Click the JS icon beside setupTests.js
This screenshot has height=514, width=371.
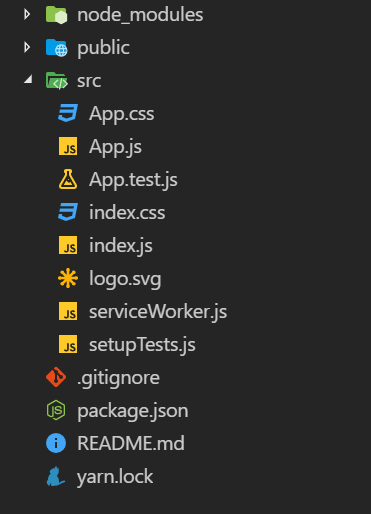[68, 344]
